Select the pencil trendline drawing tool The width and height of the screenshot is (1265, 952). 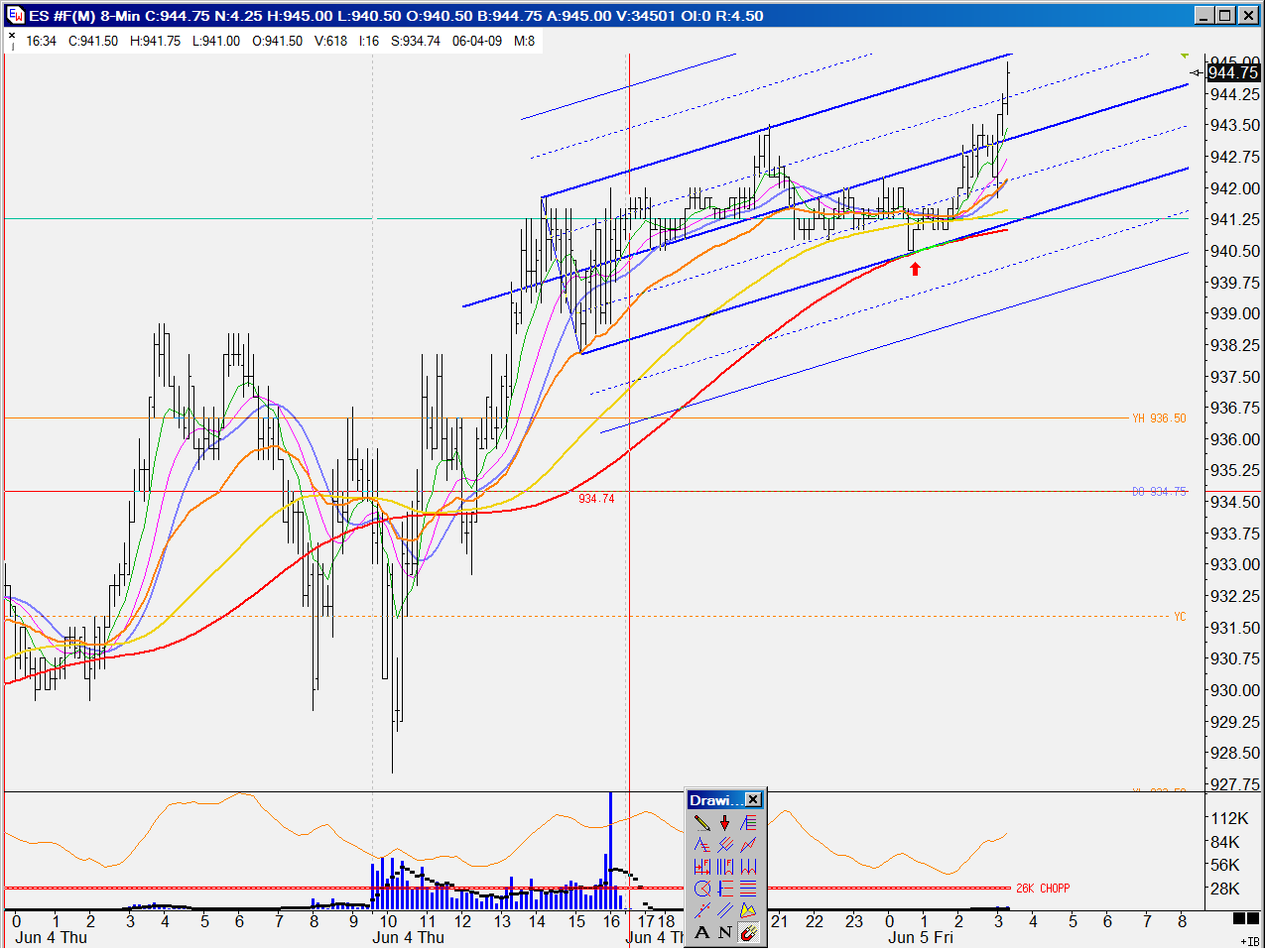[x=702, y=823]
